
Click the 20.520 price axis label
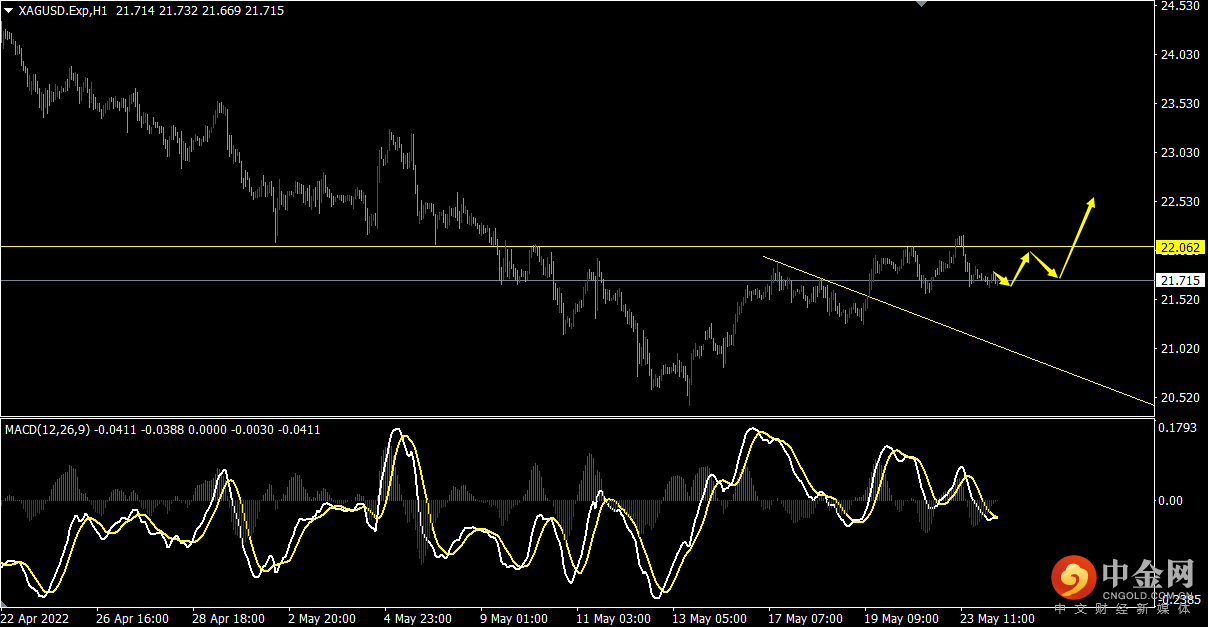[1179, 398]
